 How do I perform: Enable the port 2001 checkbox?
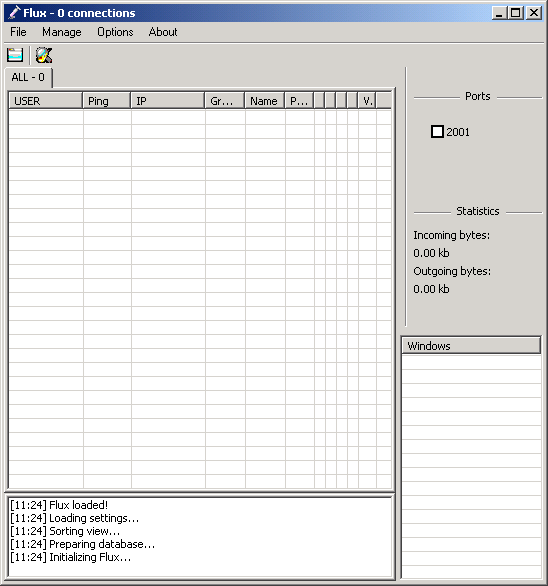pos(437,132)
